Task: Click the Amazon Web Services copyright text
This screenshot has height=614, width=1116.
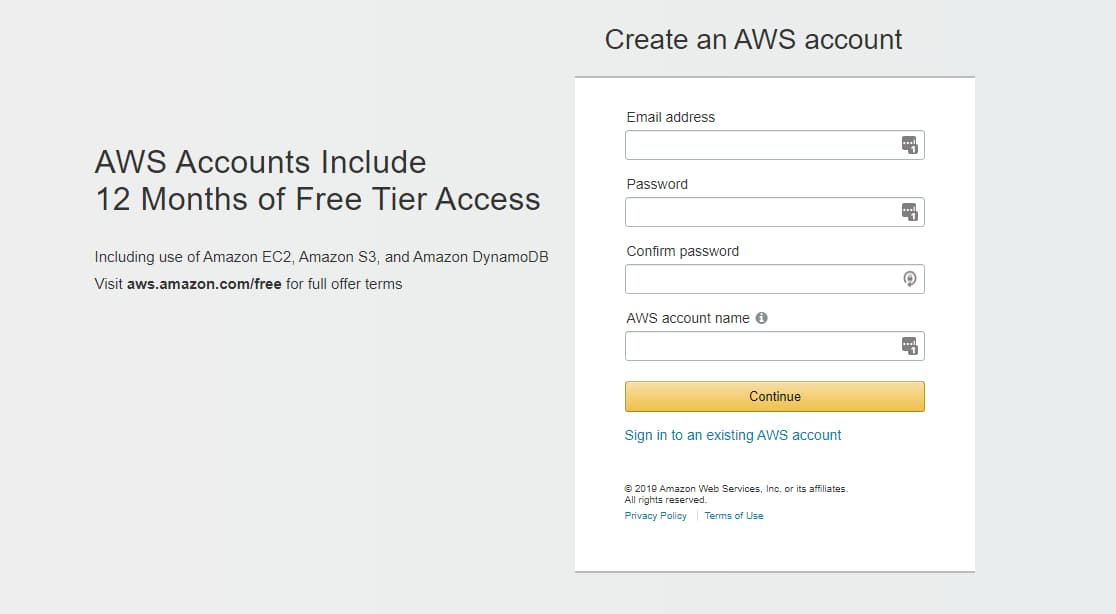Action: [735, 488]
